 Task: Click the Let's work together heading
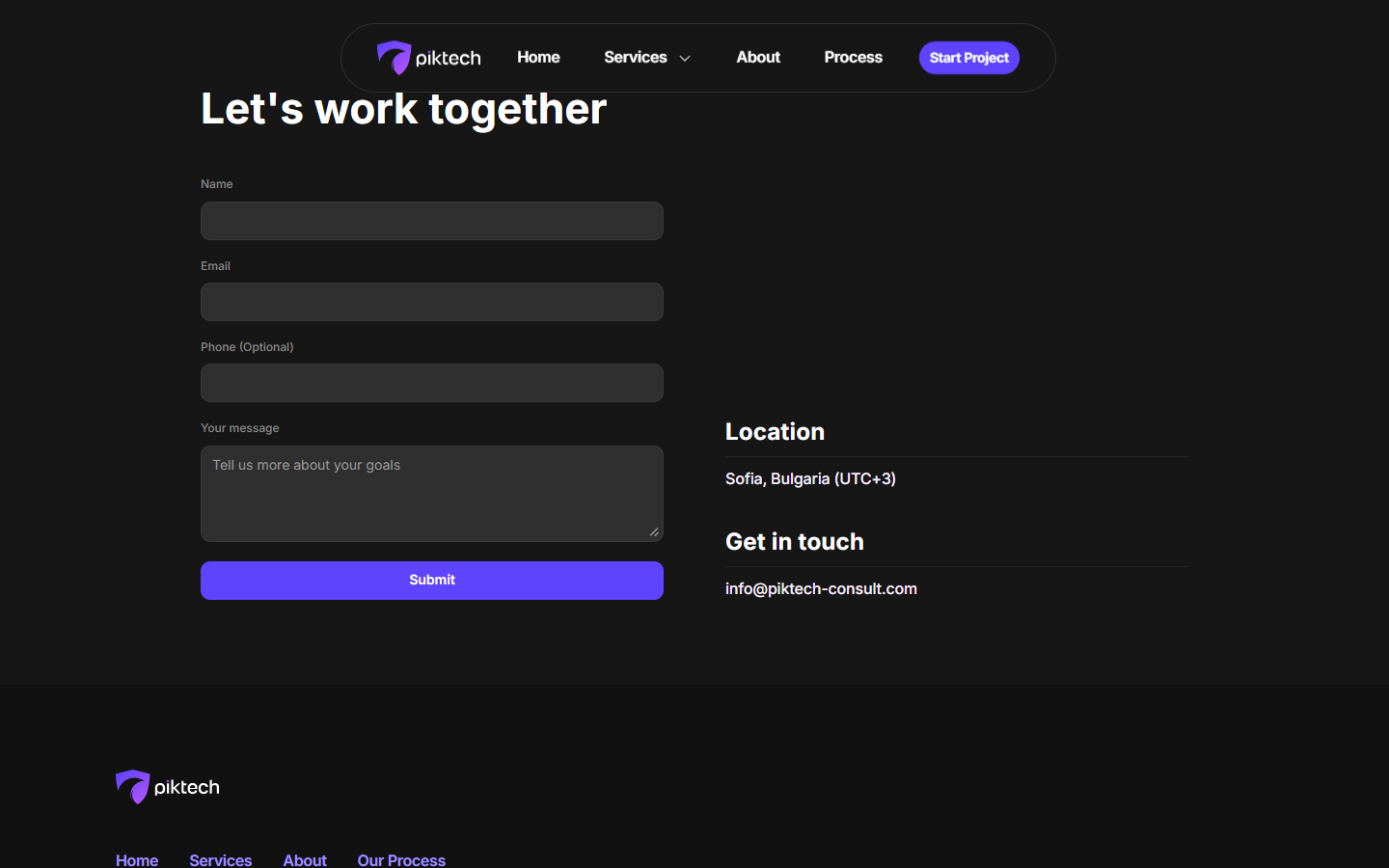(403, 109)
